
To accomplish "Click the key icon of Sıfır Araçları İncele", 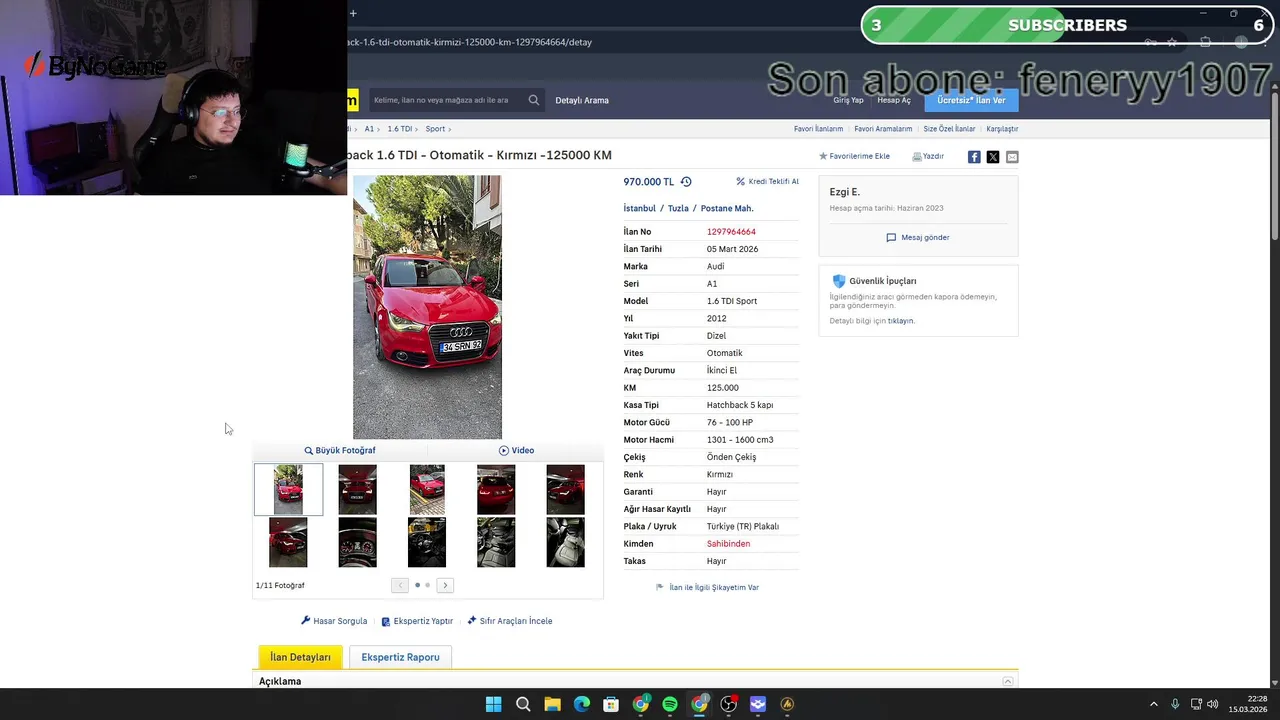I will point(472,621).
